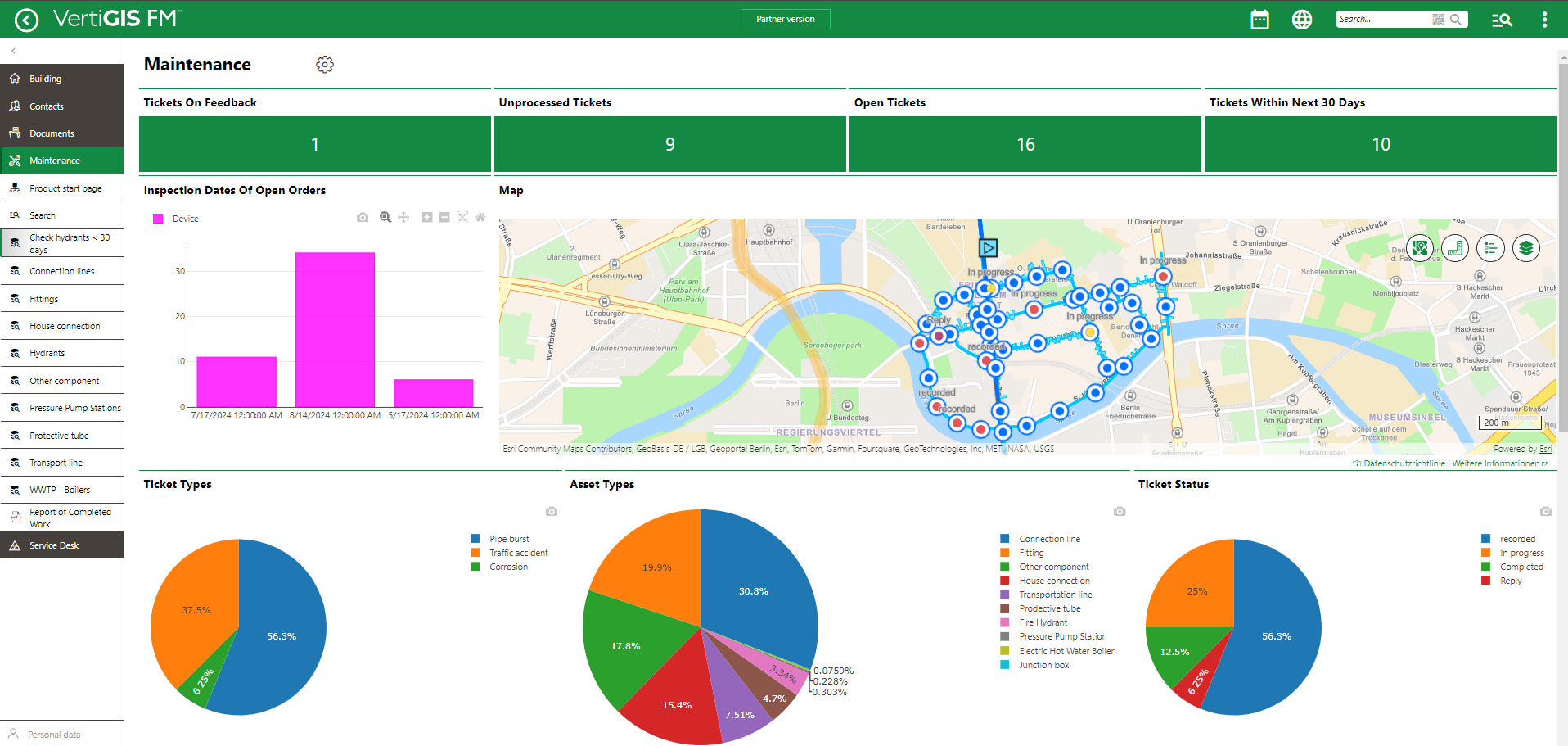Click inside the header Search field
The width and height of the screenshot is (1568, 746).
pyautogui.click(x=1383, y=20)
